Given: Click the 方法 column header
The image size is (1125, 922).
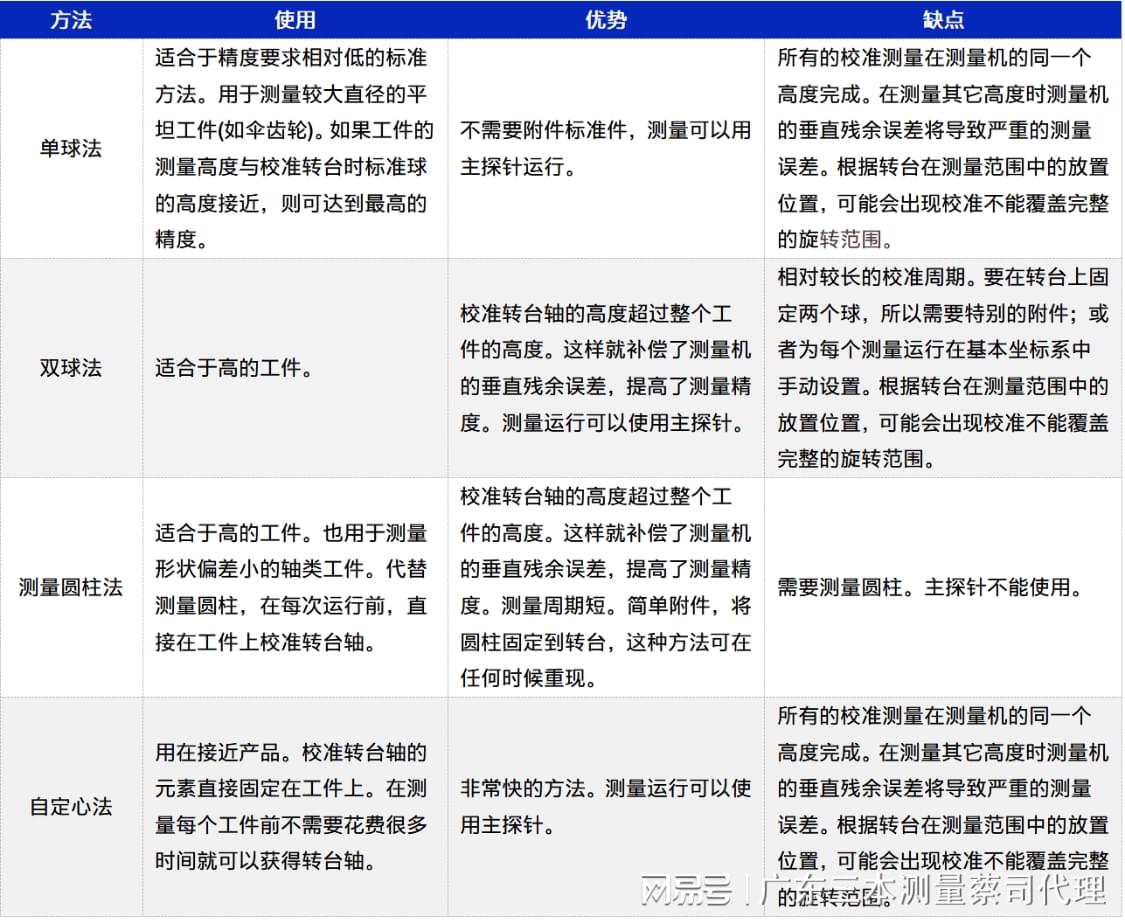Looking at the screenshot, I should (71, 20).
